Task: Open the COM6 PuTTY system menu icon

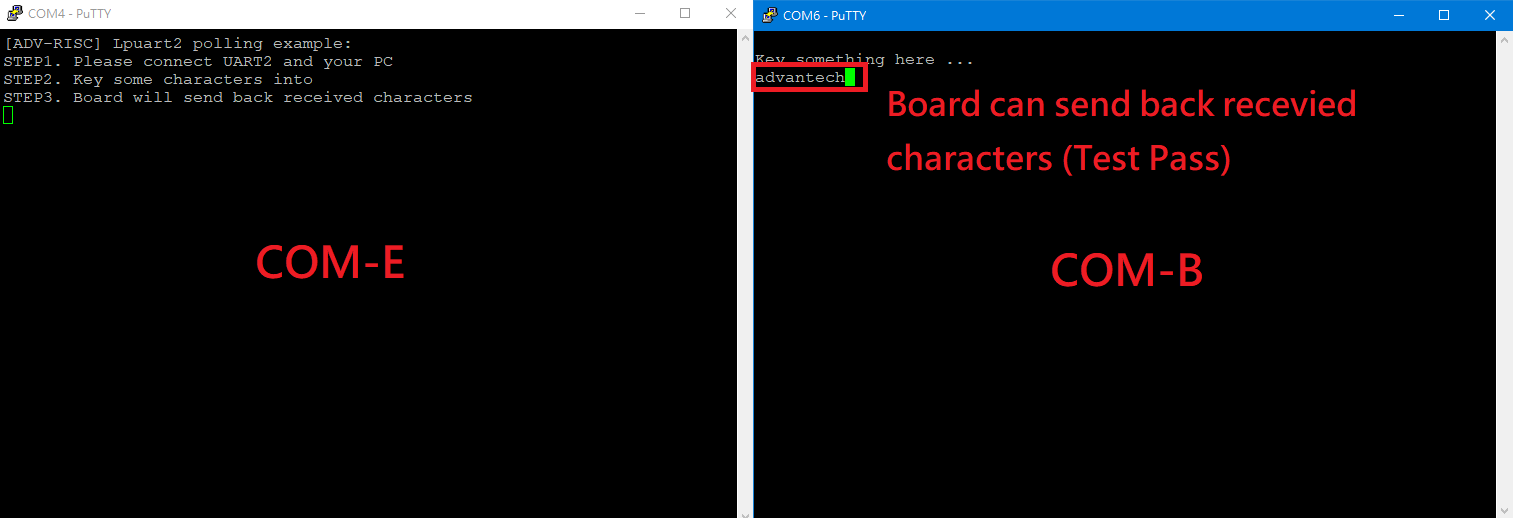Action: [769, 15]
